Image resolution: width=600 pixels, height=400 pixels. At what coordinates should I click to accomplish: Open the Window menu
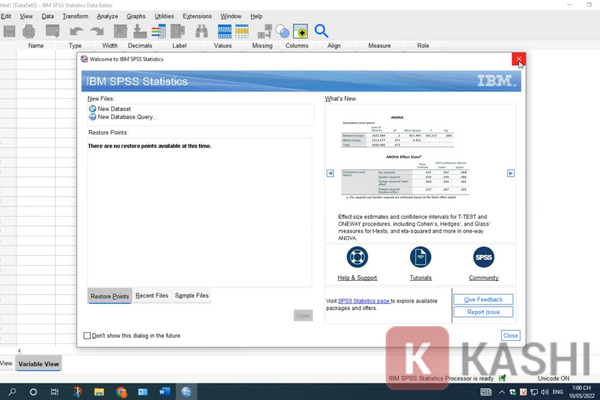click(231, 16)
